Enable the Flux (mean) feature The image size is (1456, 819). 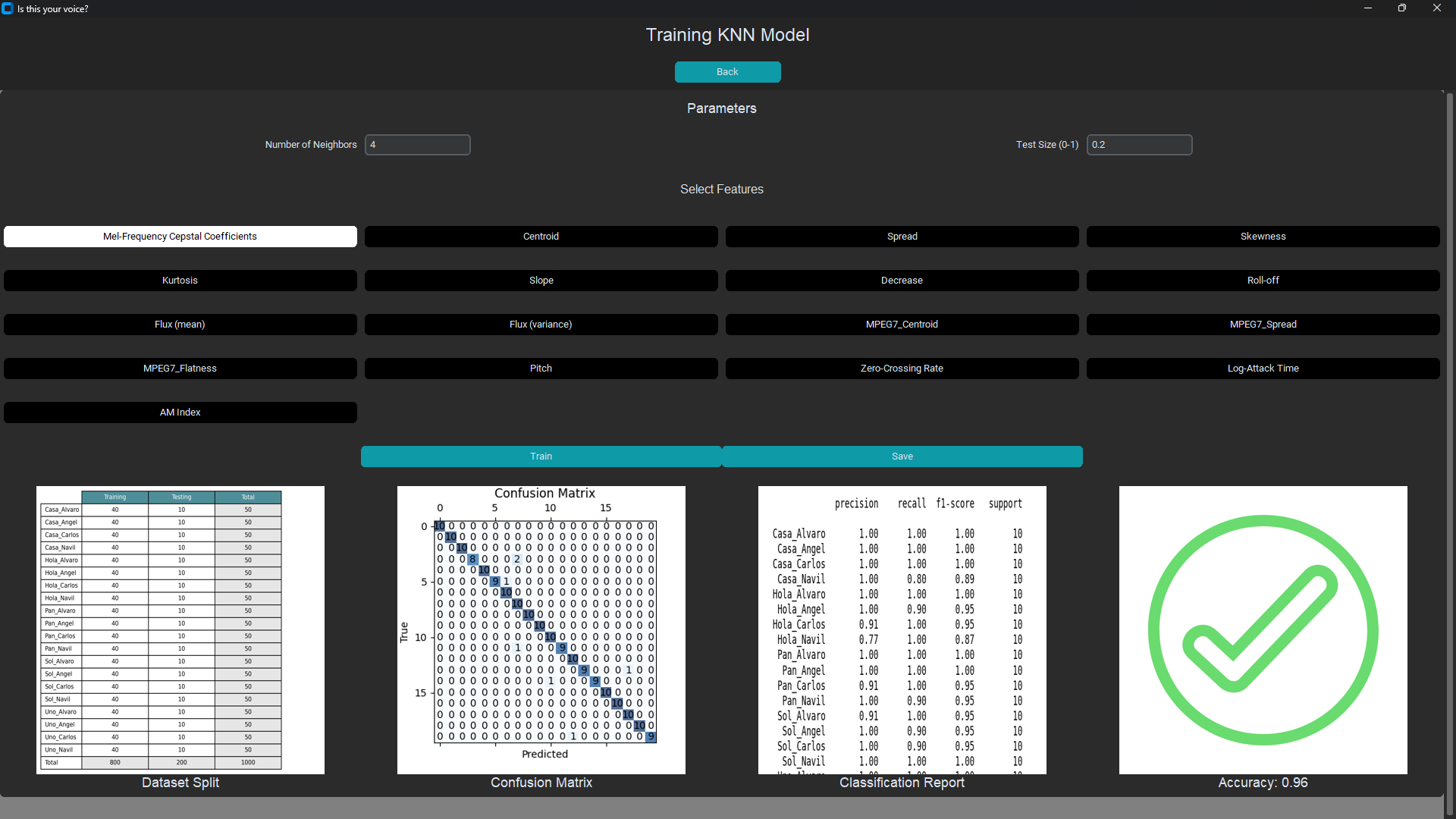[x=180, y=324]
